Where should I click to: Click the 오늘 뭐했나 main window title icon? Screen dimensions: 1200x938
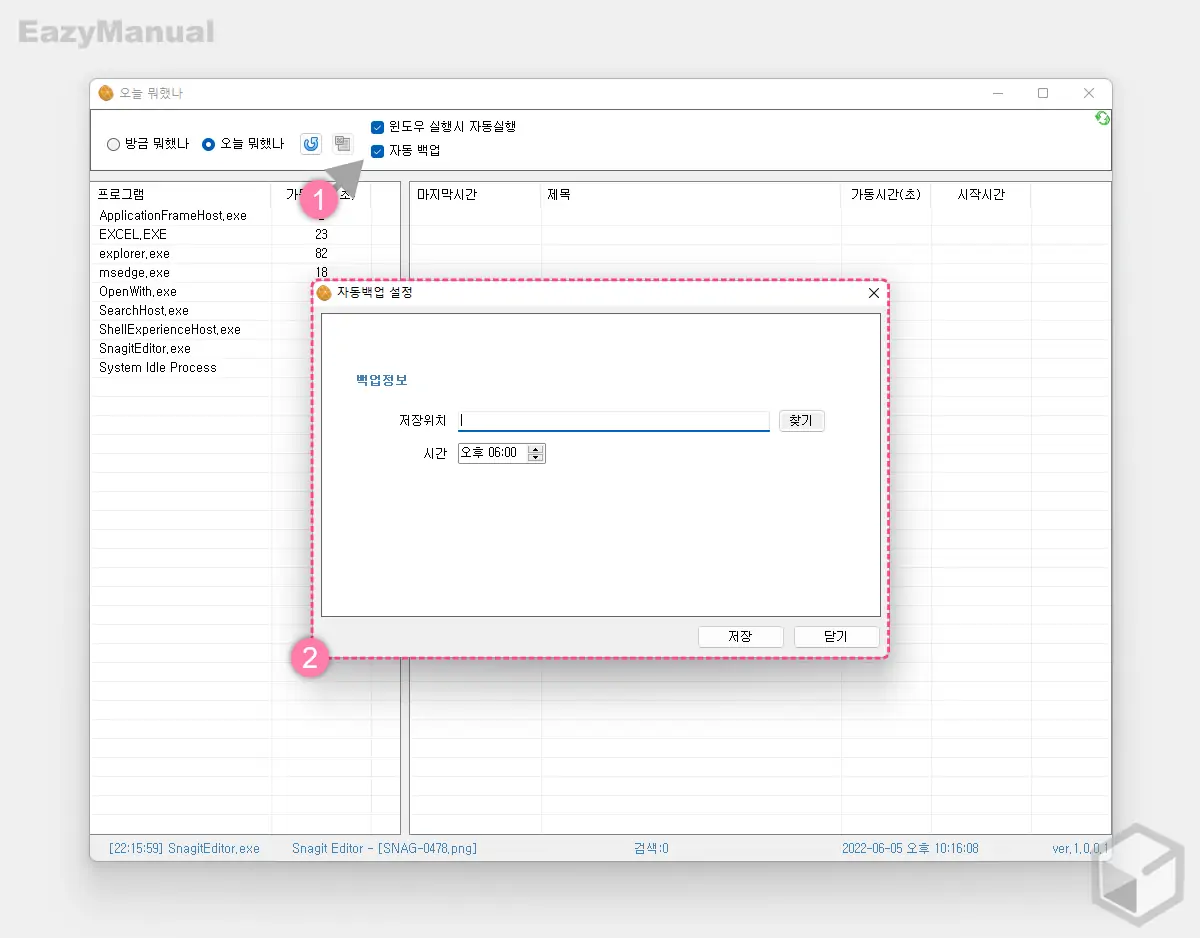point(106,93)
